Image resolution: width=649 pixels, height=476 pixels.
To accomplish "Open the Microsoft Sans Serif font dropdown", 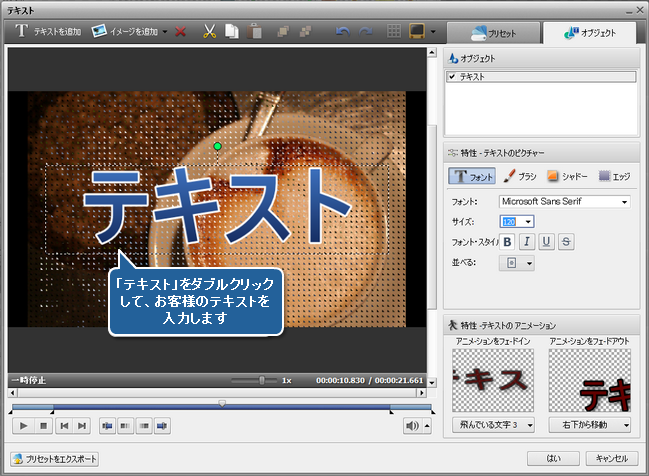I will pyautogui.click(x=564, y=201).
